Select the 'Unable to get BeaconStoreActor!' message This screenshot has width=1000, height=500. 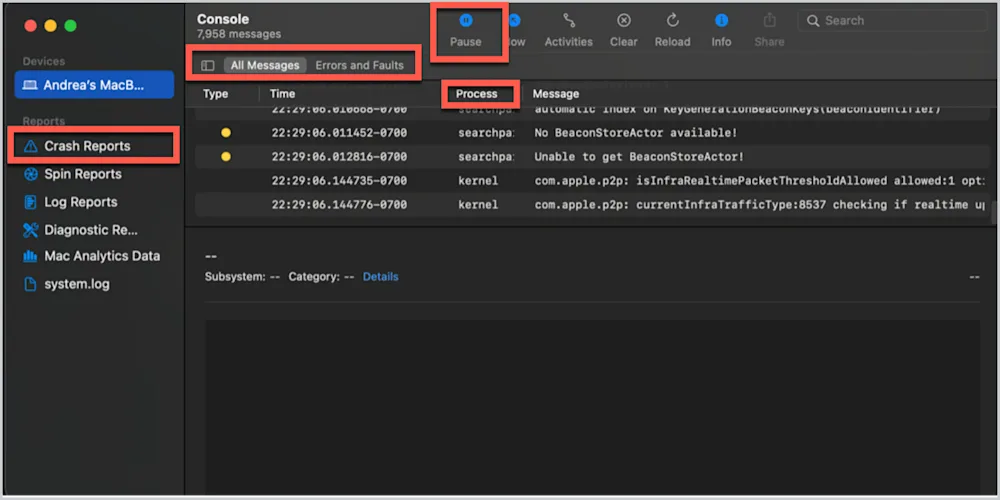pyautogui.click(x=639, y=157)
